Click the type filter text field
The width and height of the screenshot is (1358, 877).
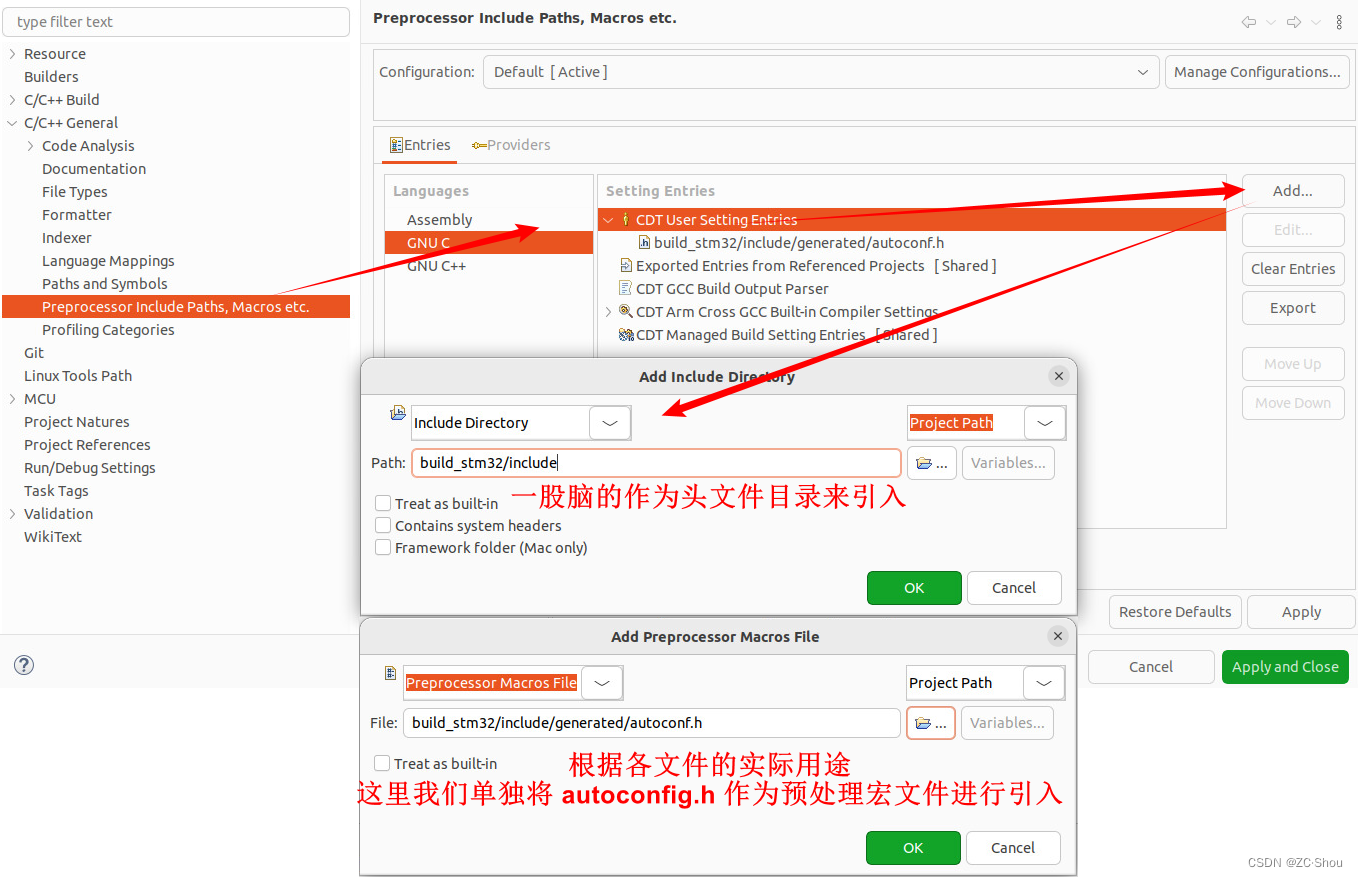(176, 21)
